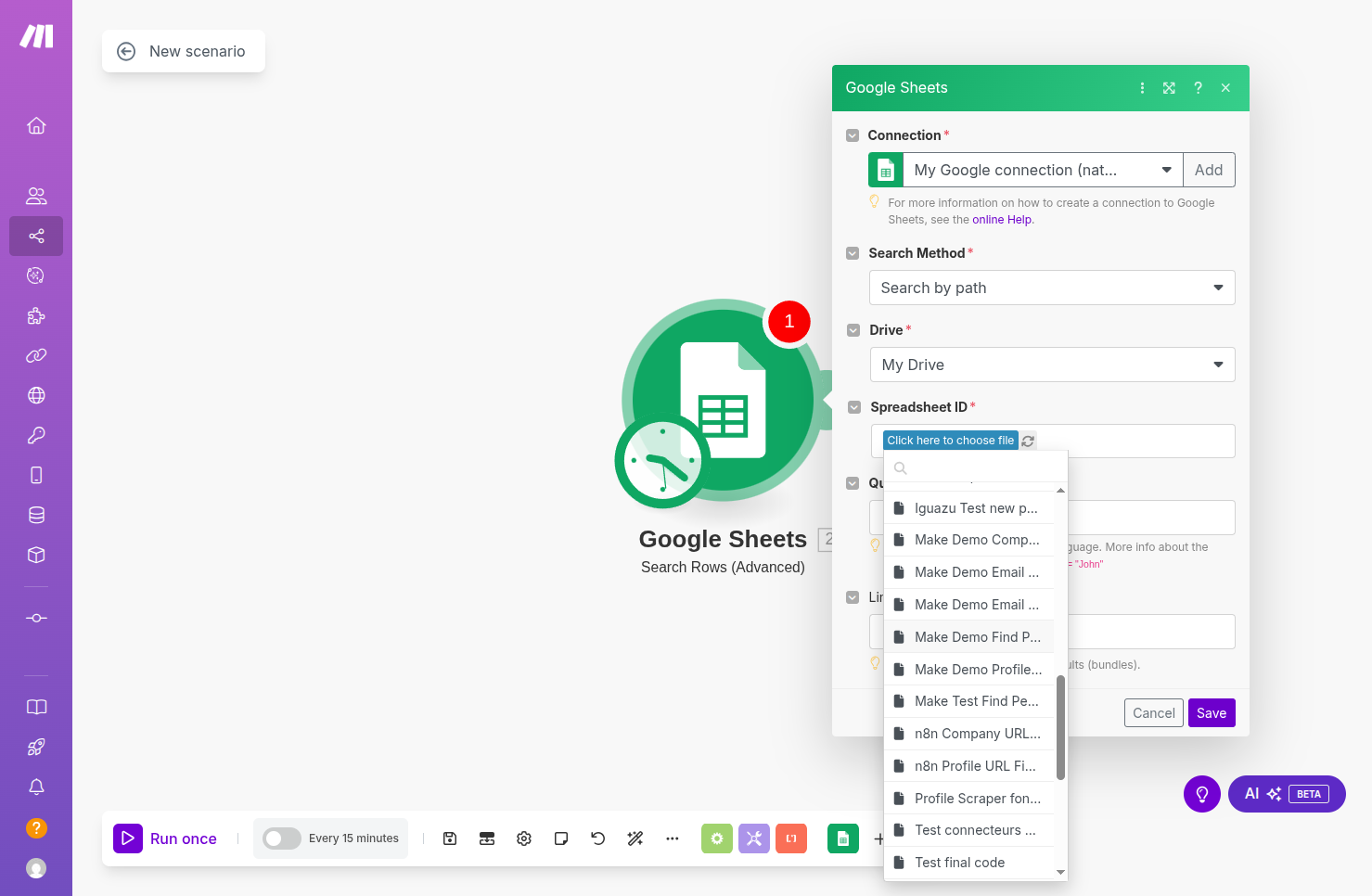1372x896 pixels.
Task: Toggle the Spreadsheet ID map checkbox
Action: 854,407
